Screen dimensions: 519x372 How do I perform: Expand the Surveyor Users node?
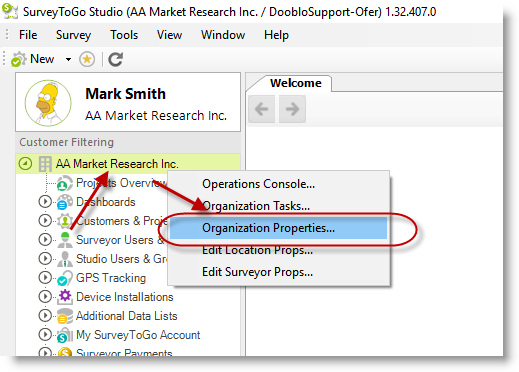(45, 240)
